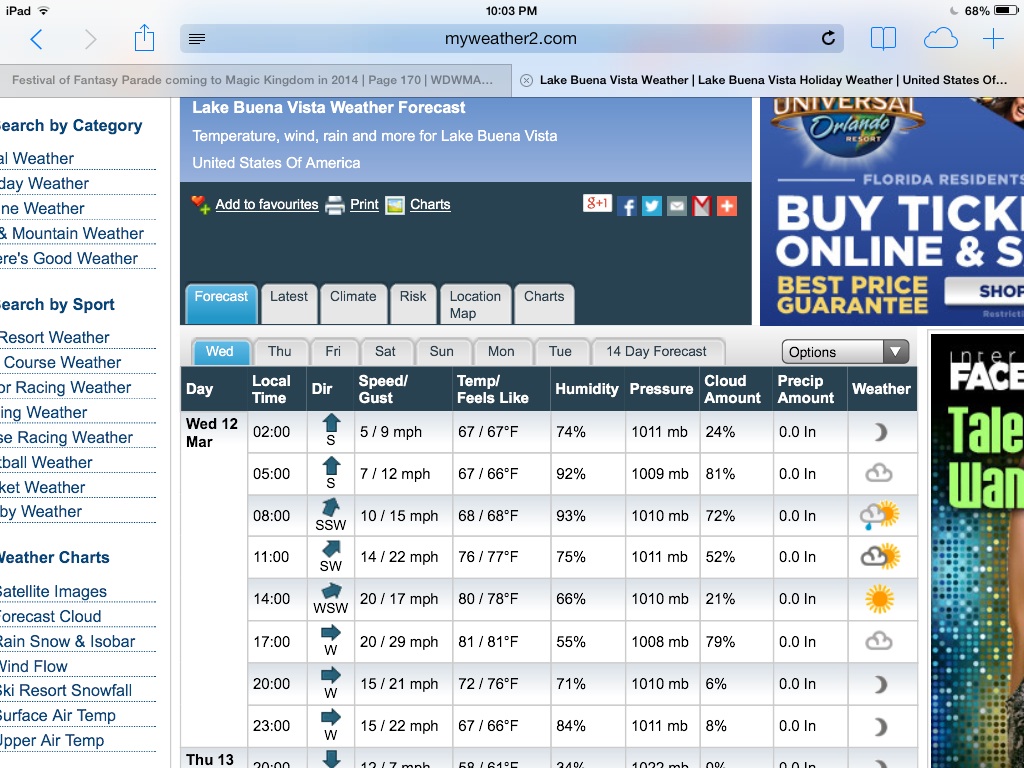Close the Lake Buena Vista tab
Image resolution: width=1024 pixels, height=768 pixels.
(526, 80)
